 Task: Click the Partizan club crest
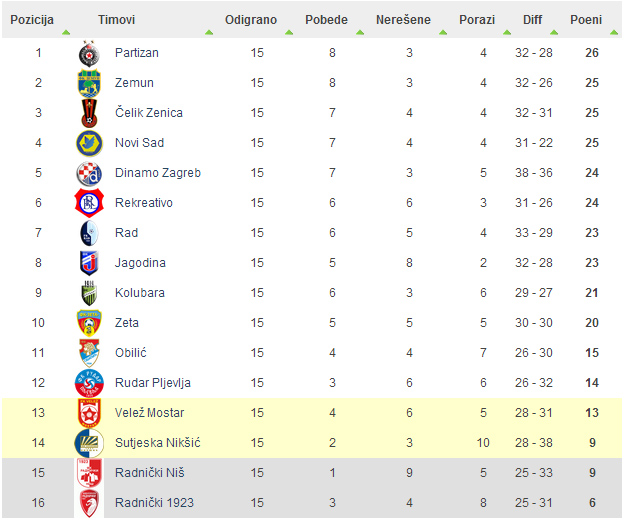point(89,53)
